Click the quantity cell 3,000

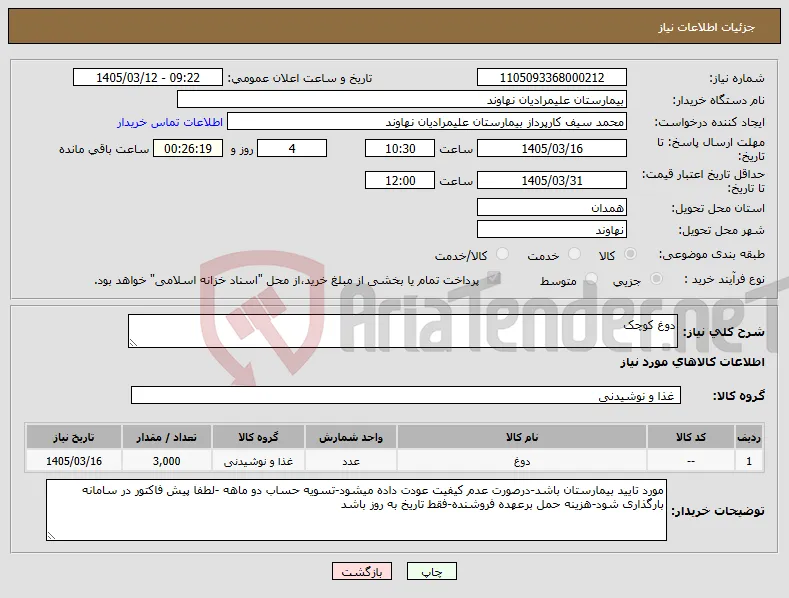pos(167,461)
